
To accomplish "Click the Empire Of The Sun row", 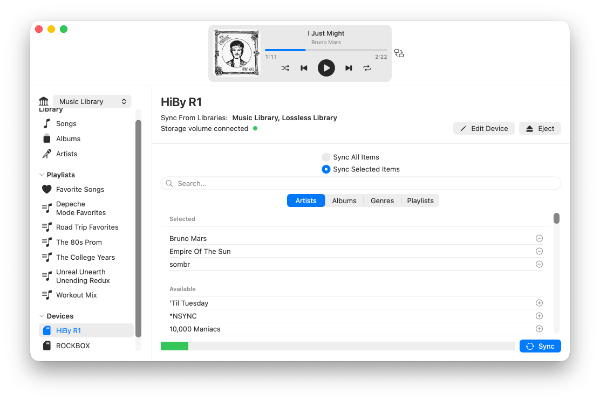I will 356,251.
